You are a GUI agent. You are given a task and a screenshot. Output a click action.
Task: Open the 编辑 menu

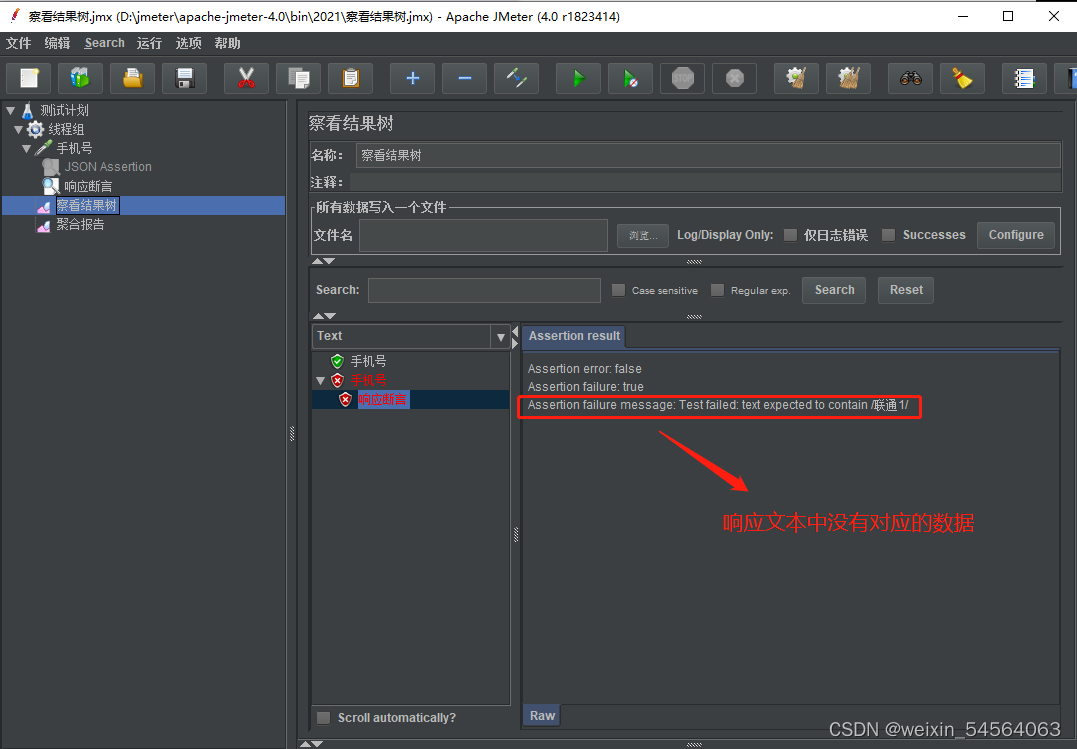[x=58, y=43]
